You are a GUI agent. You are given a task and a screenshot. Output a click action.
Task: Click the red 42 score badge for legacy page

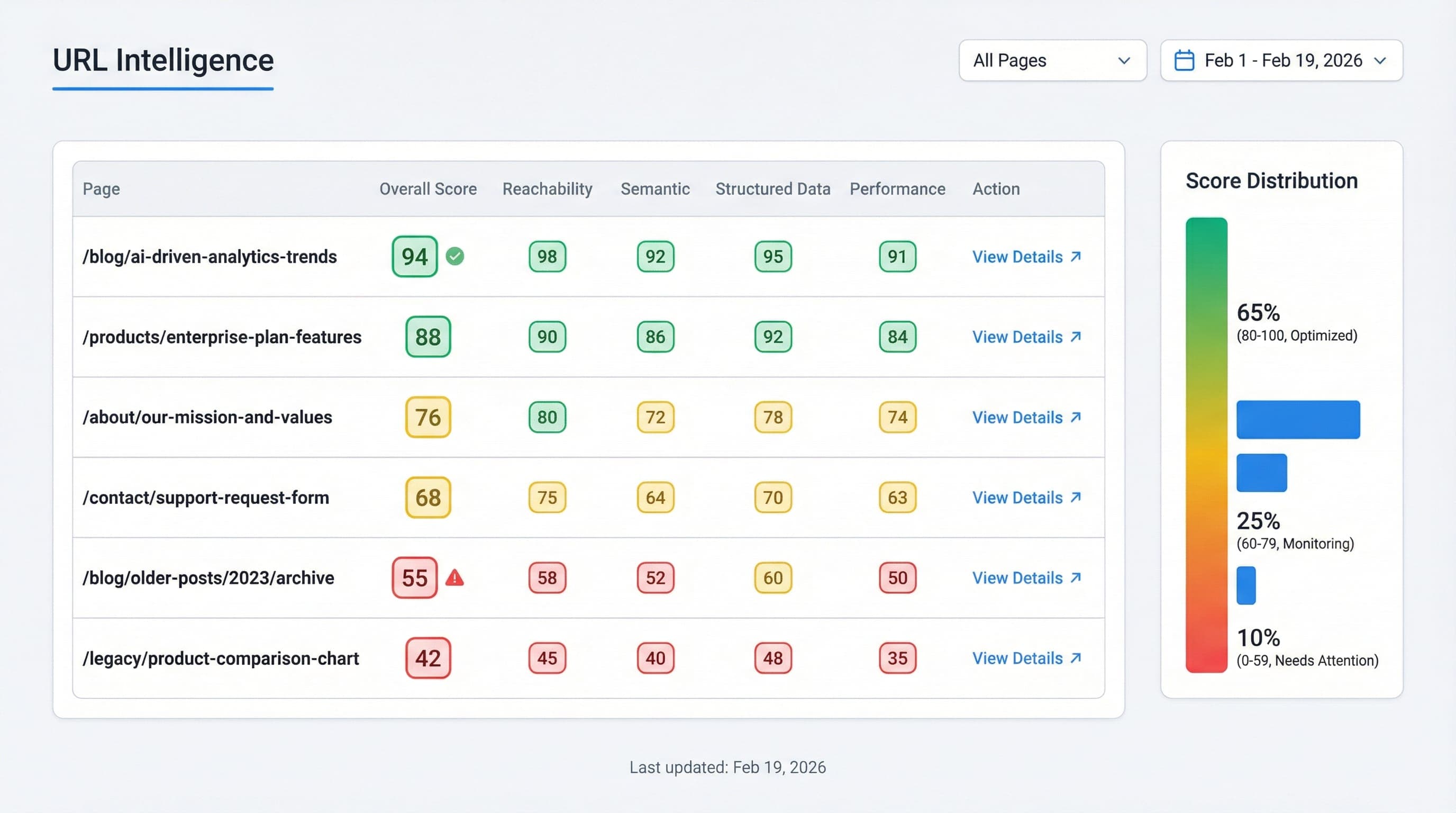(x=428, y=657)
